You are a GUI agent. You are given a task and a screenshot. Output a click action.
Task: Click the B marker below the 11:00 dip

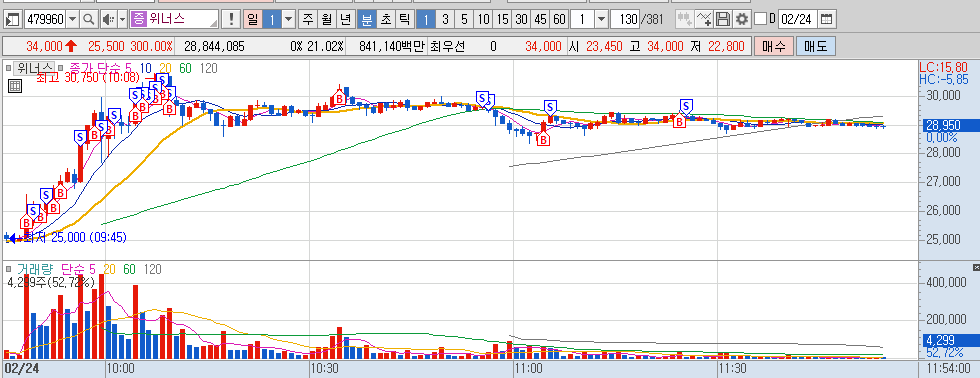pyautogui.click(x=544, y=139)
